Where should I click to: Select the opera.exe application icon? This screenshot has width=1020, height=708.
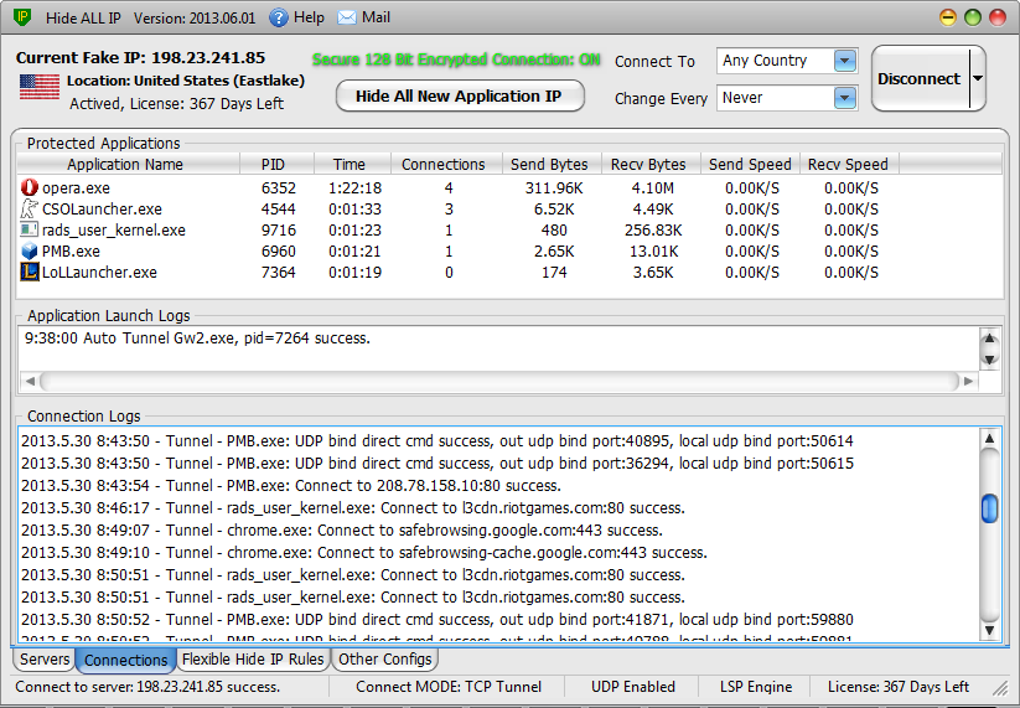(x=29, y=187)
